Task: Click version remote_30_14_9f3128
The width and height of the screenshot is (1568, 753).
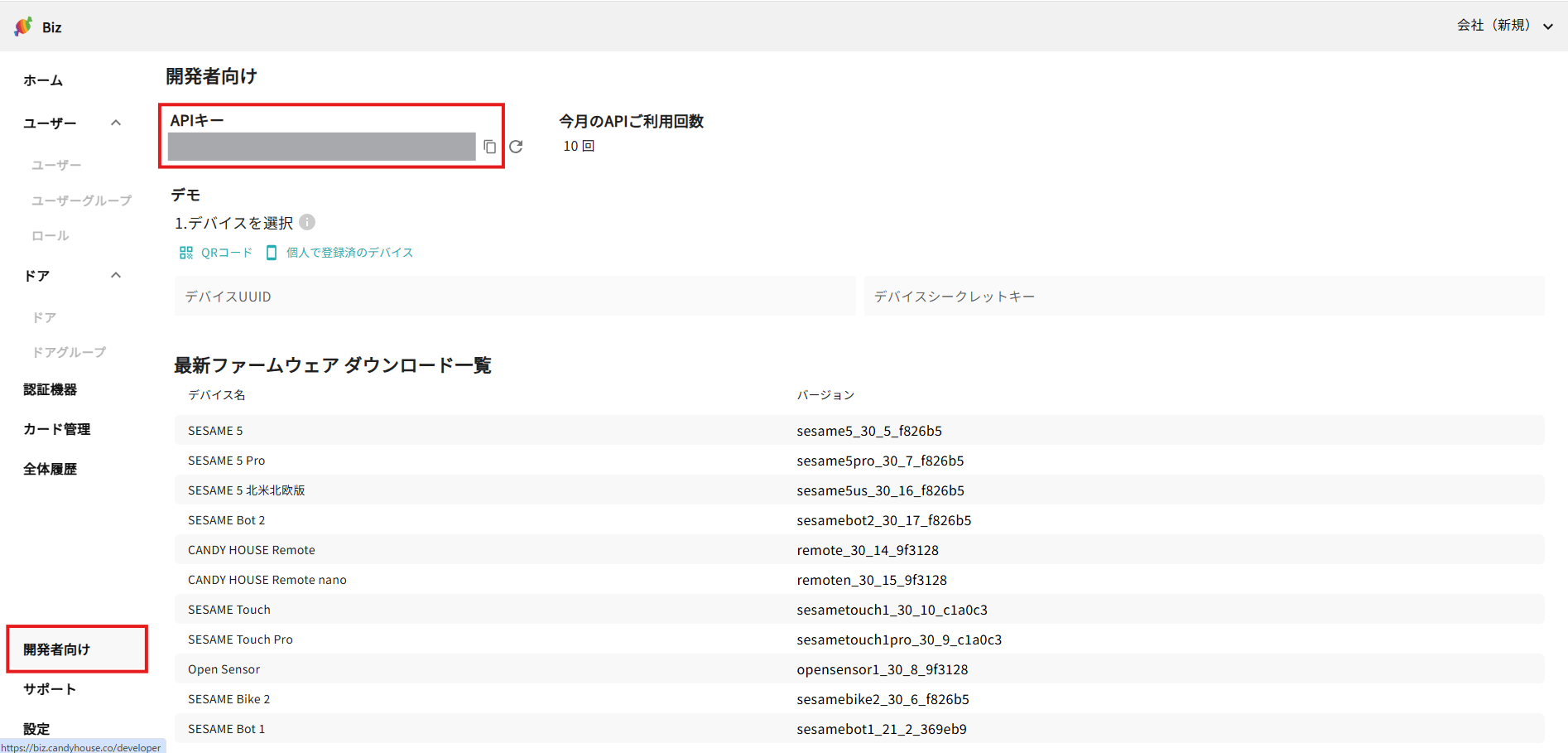Action: pos(868,550)
